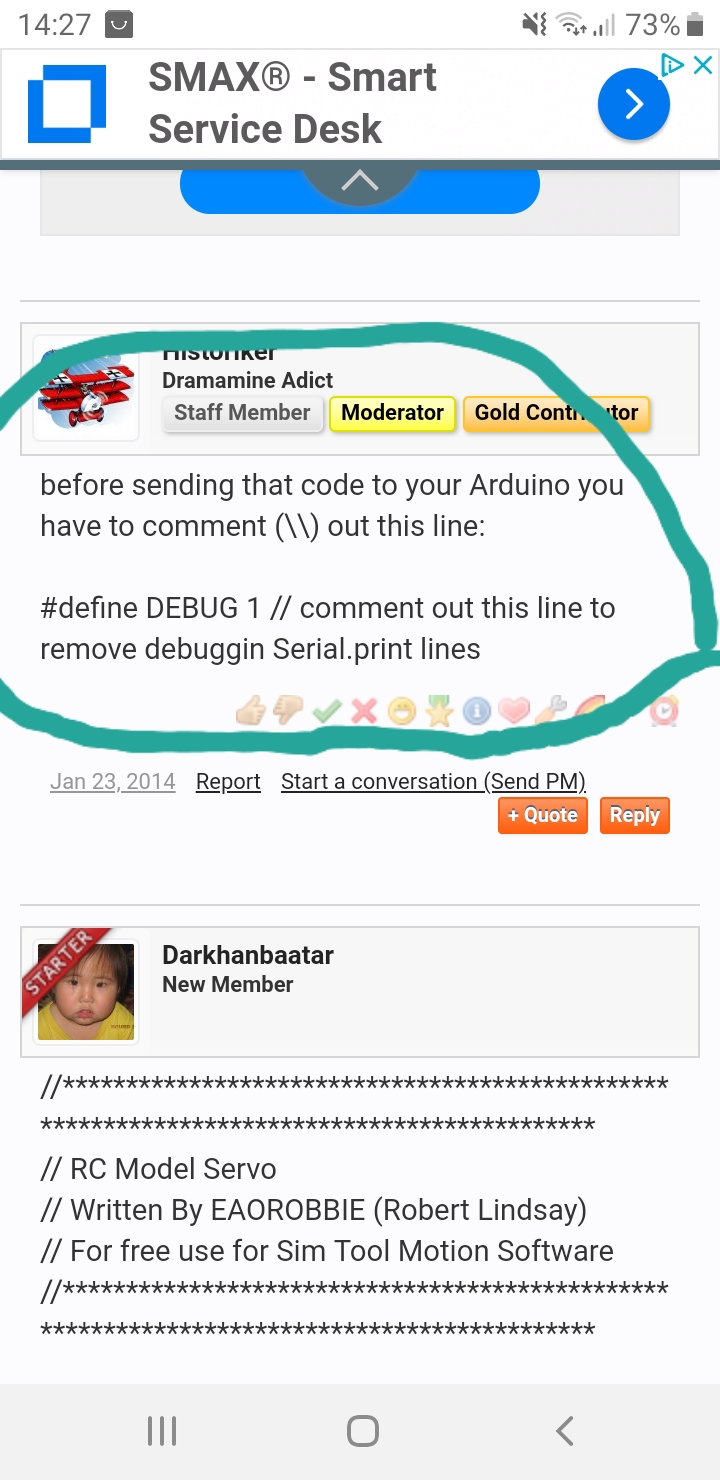Open Darkhanbaatar's avatar thumbnail

click(x=86, y=992)
